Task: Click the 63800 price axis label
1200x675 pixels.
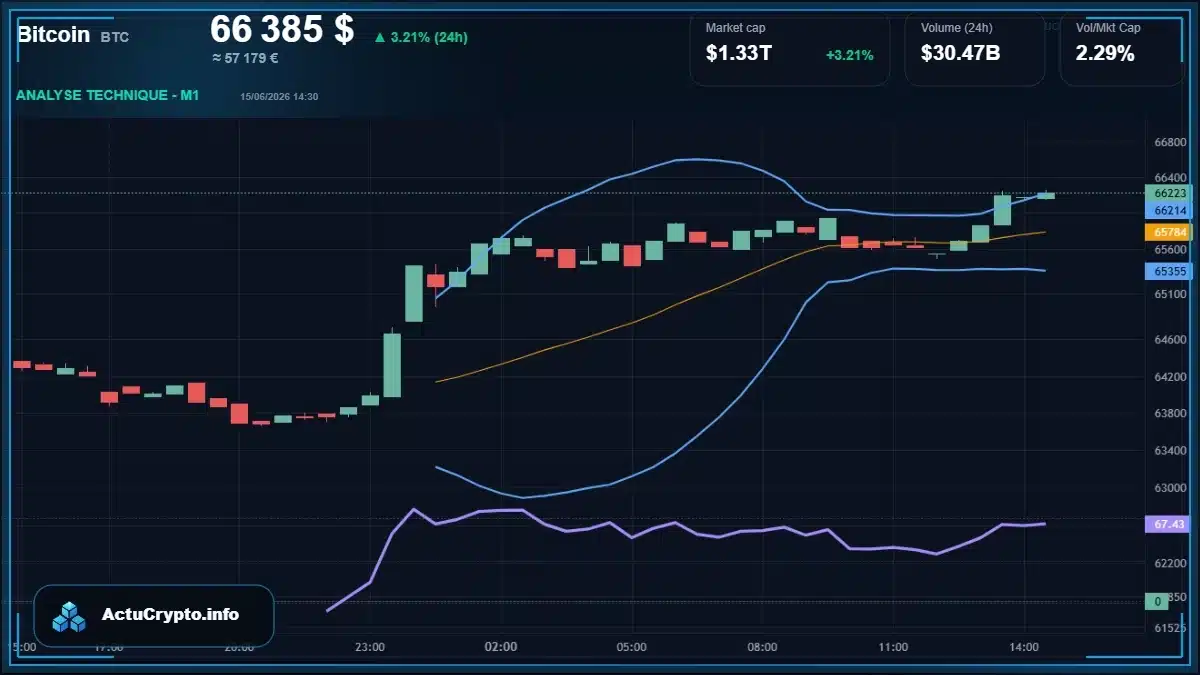Action: click(1170, 413)
